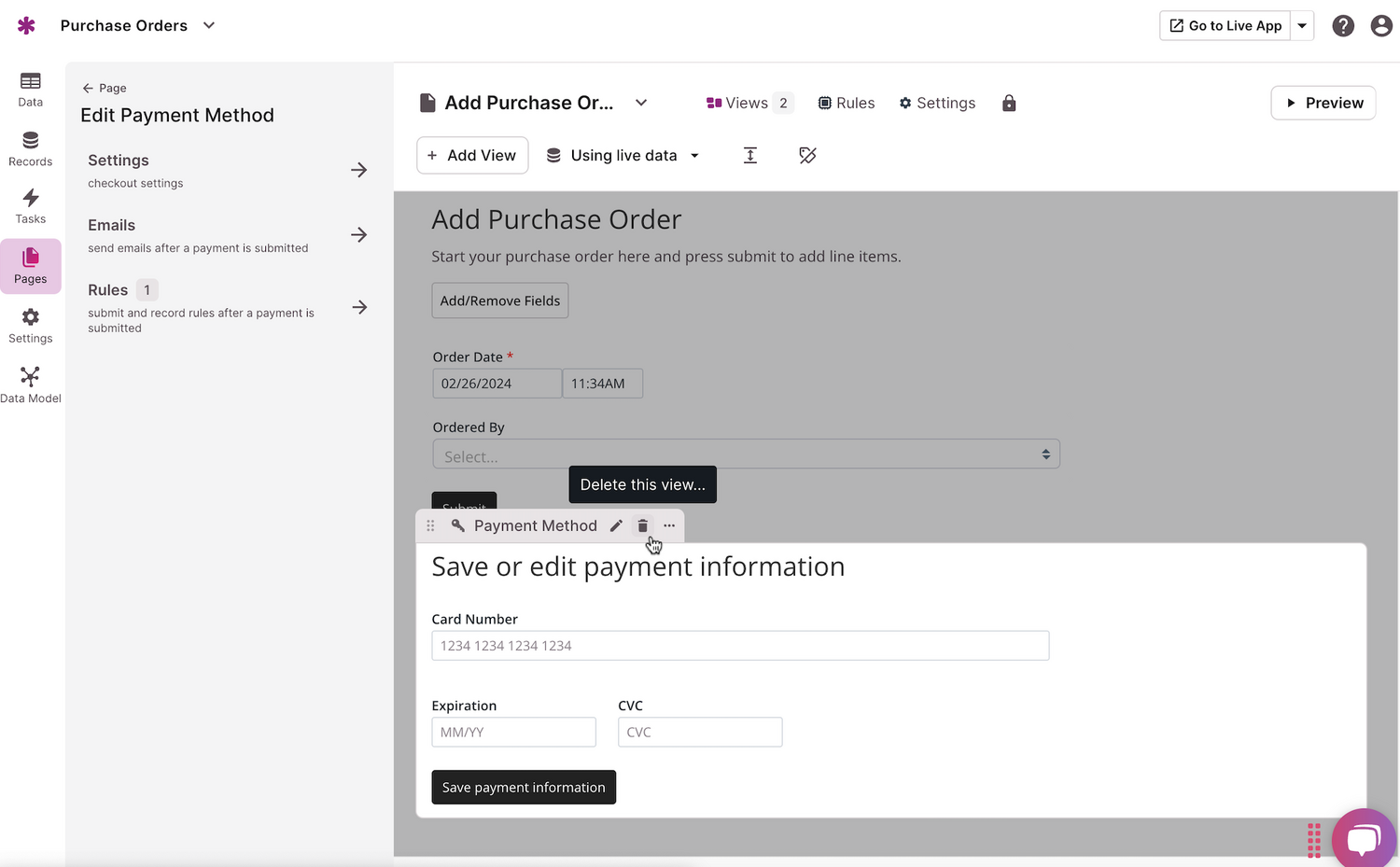Click the Save payment information button

(523, 787)
